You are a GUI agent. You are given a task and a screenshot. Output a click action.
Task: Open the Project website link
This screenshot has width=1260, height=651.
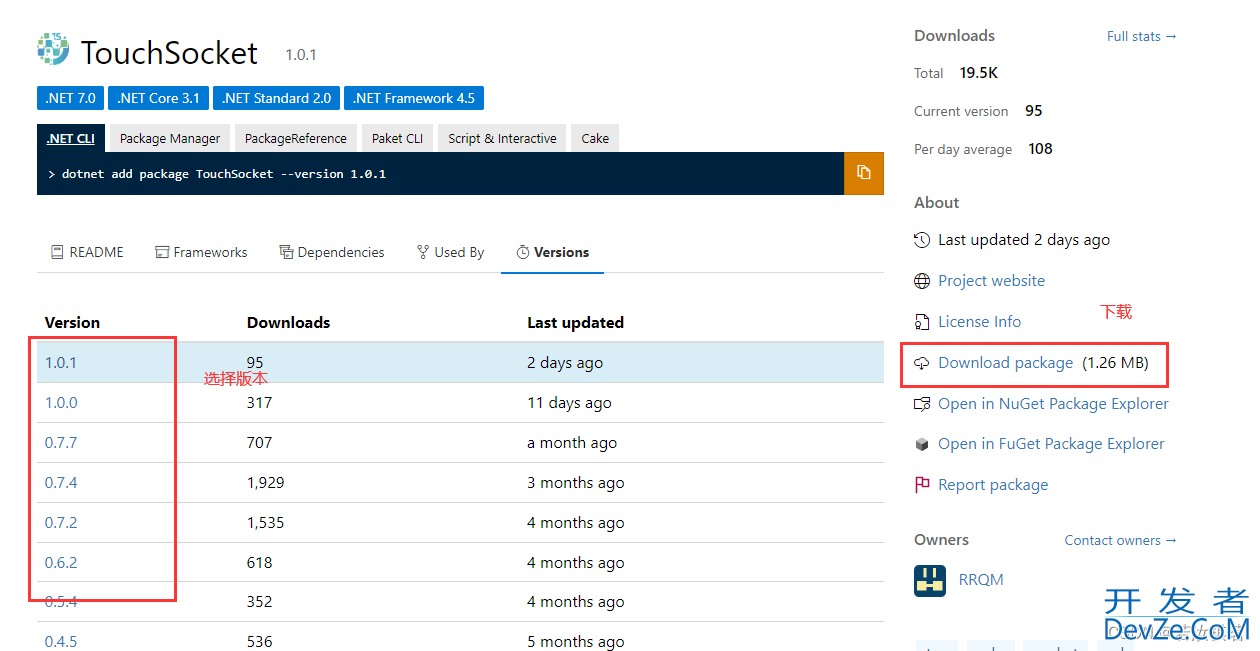coord(991,281)
